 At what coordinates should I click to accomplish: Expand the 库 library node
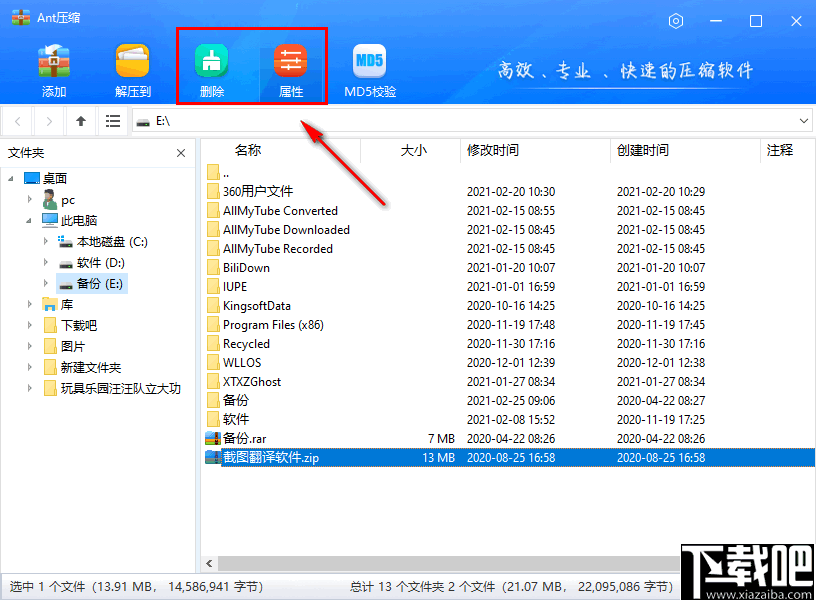tap(30, 304)
